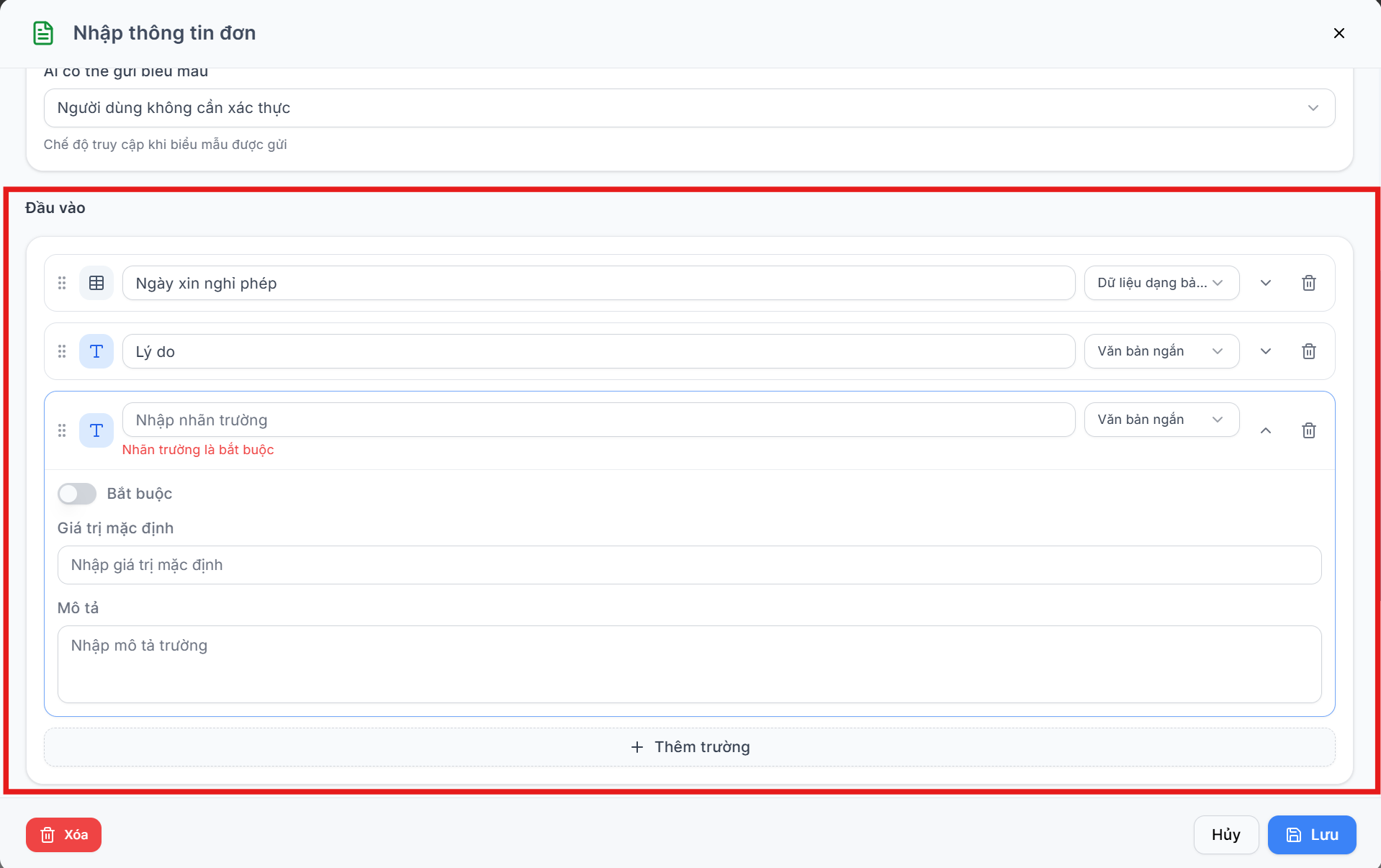1381x868 pixels.
Task: Open the Văn bản ngắn dropdown for Lý do
Action: click(x=1161, y=351)
